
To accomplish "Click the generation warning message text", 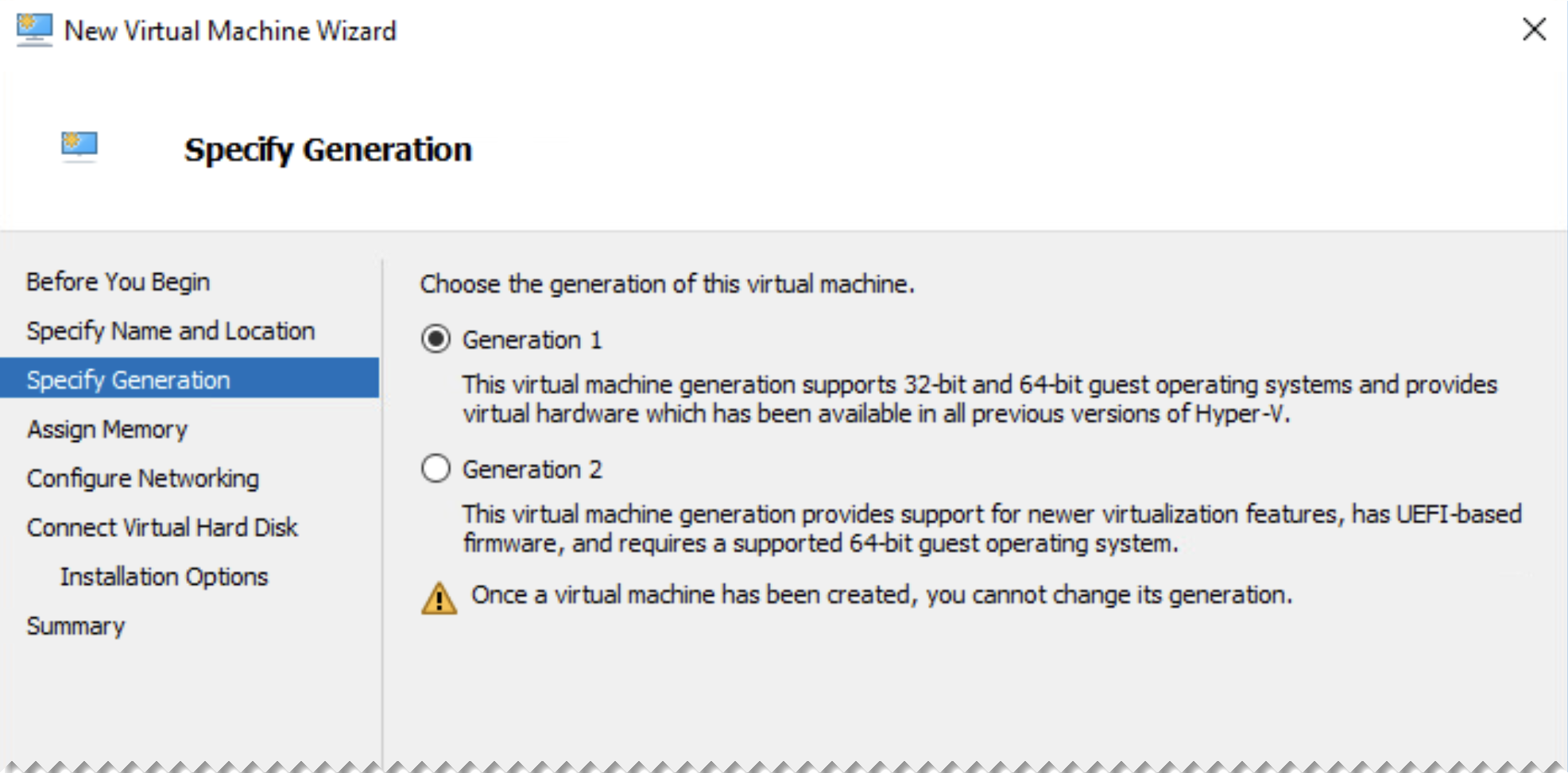I will point(882,594).
